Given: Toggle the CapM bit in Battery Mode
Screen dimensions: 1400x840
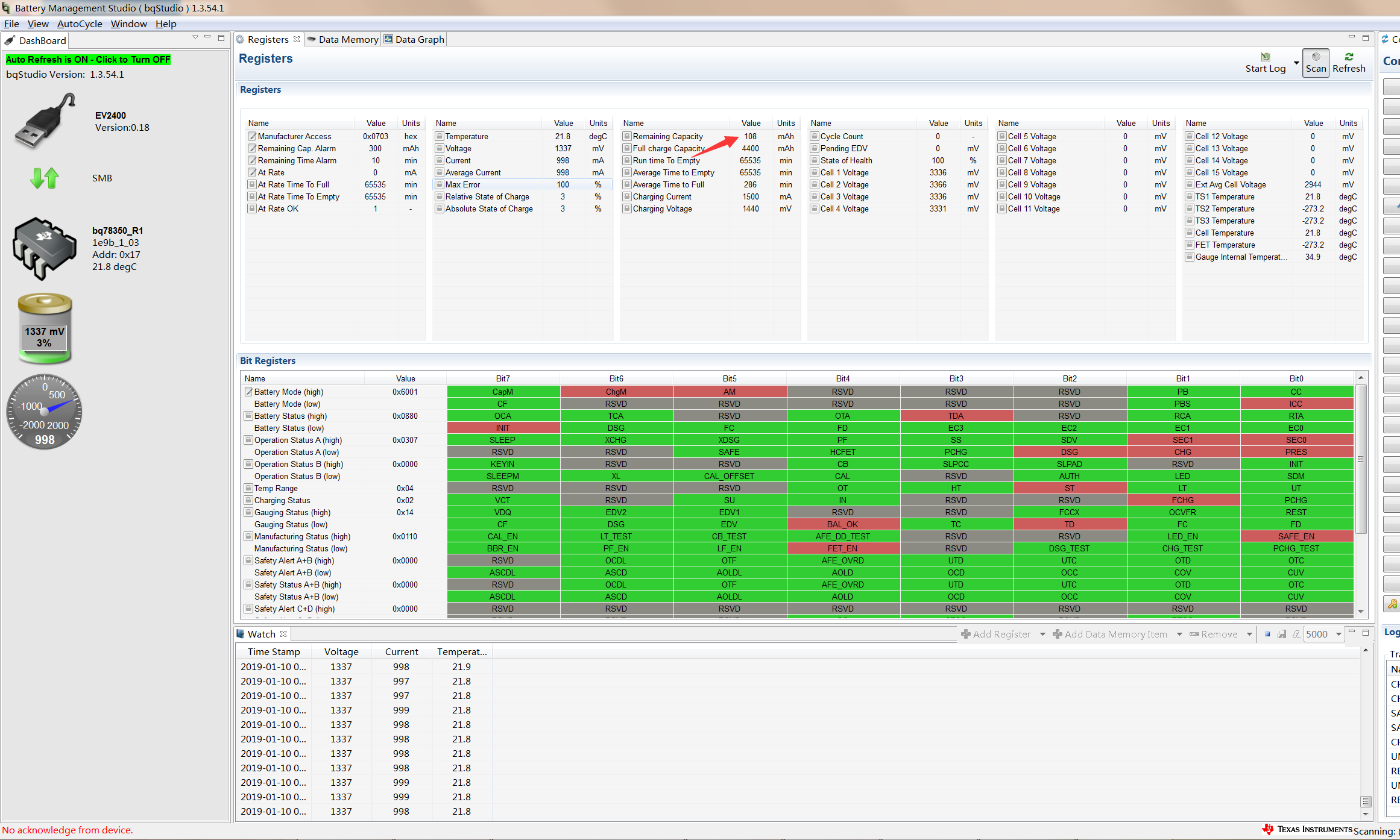Looking at the screenshot, I should pyautogui.click(x=503, y=392).
